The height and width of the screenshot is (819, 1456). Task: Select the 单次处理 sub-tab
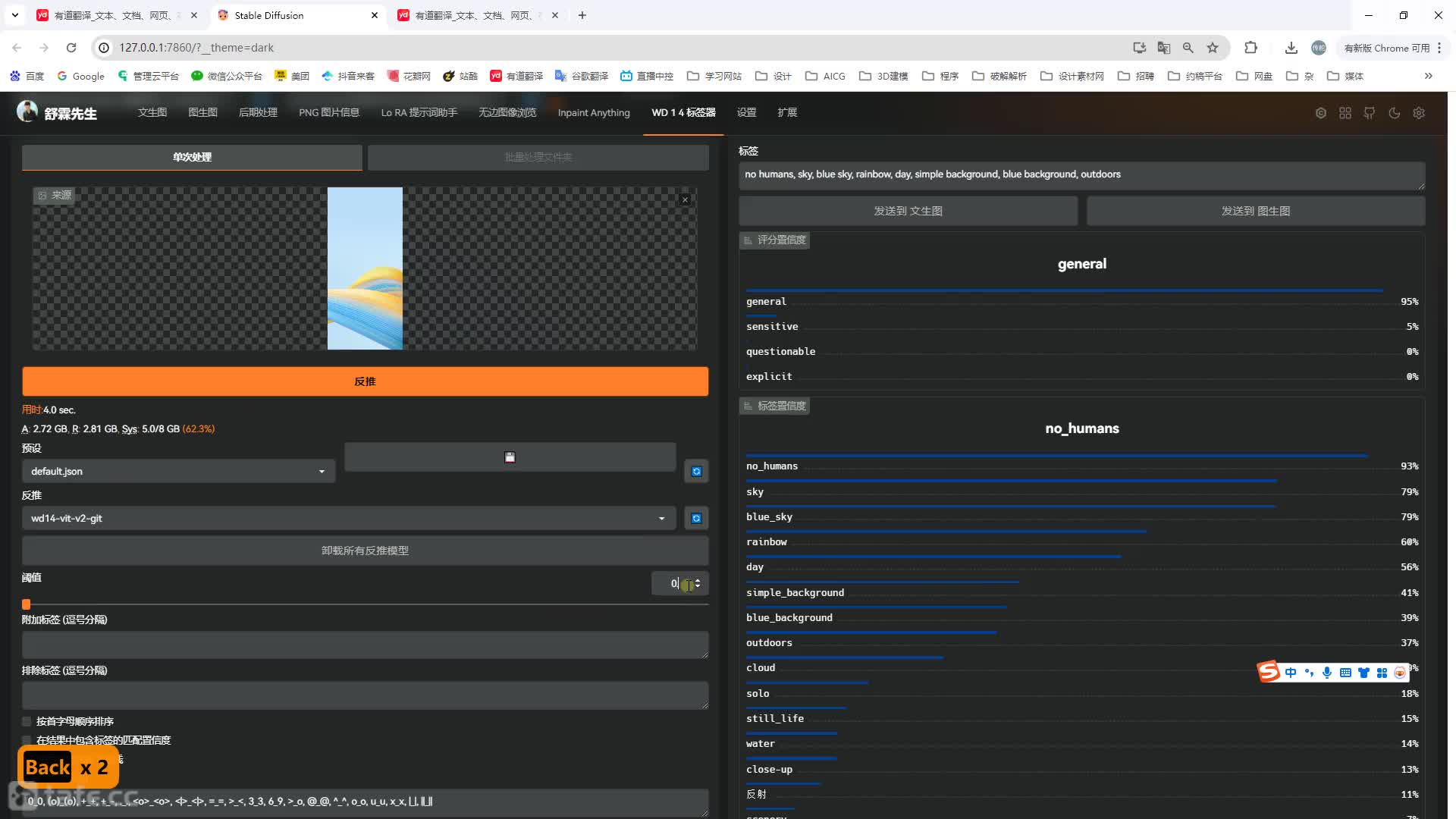click(x=192, y=157)
